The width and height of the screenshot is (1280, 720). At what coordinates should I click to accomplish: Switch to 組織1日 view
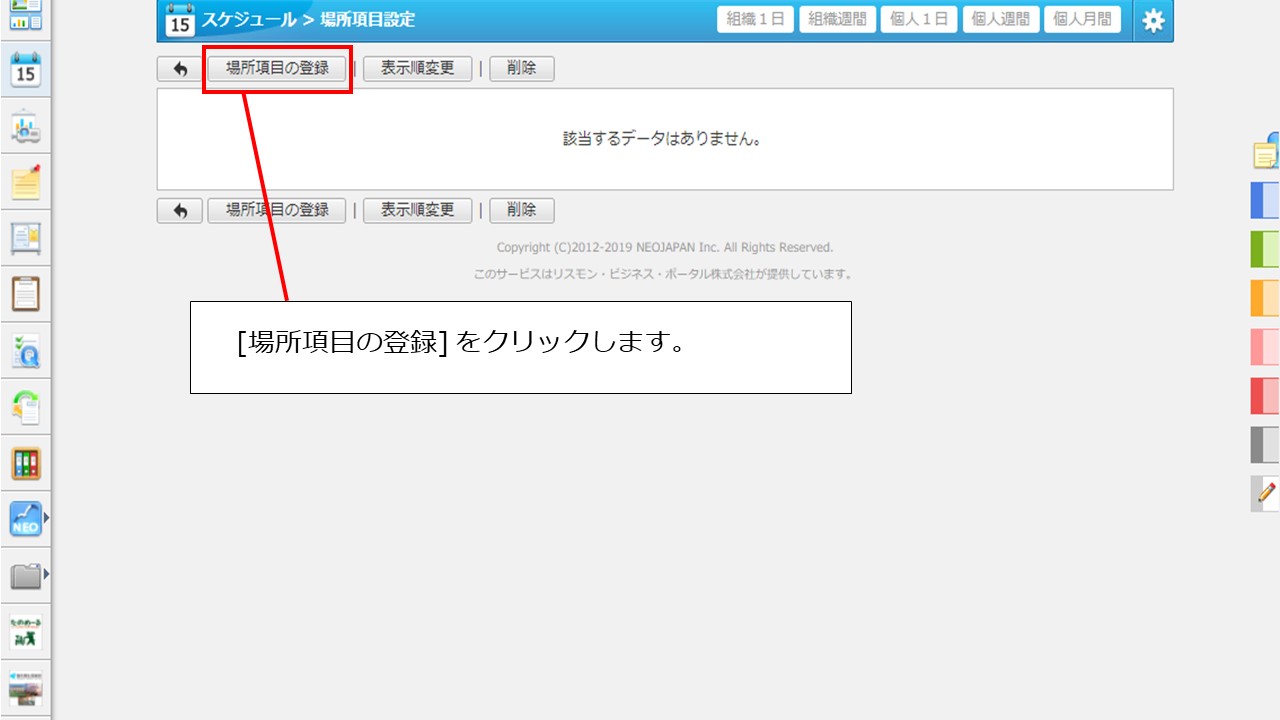(x=755, y=20)
